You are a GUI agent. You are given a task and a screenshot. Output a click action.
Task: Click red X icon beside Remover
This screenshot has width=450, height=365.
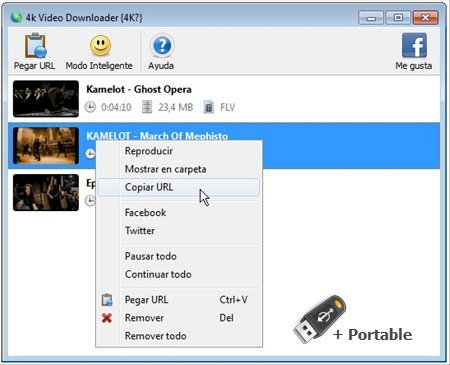tap(107, 318)
